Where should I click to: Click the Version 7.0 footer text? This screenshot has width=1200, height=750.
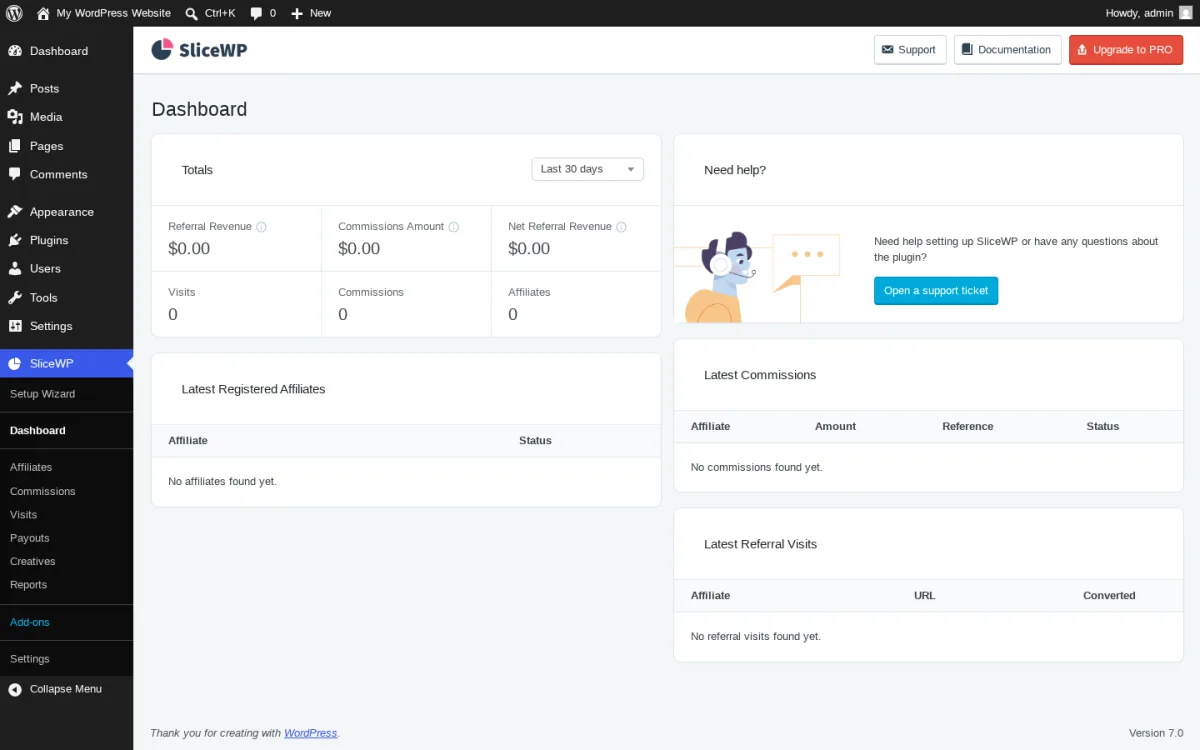pos(1156,733)
